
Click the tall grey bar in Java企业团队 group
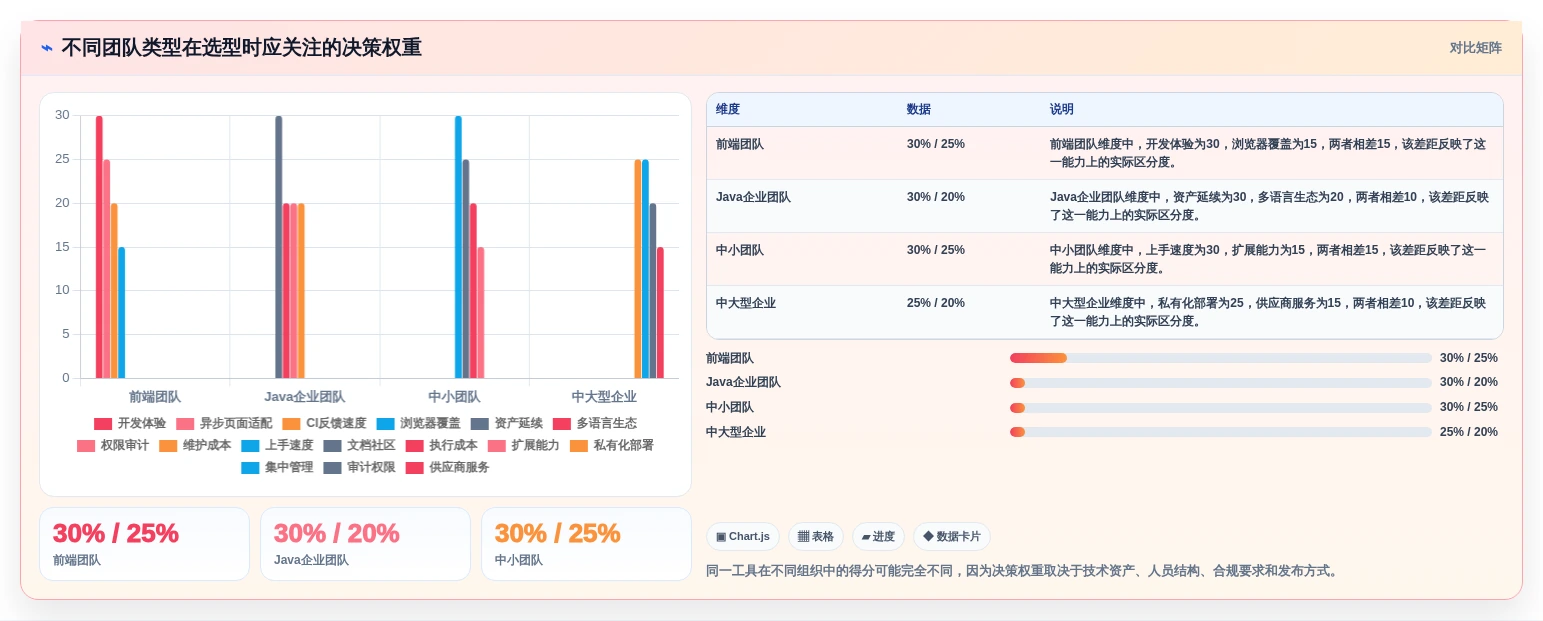coord(279,247)
